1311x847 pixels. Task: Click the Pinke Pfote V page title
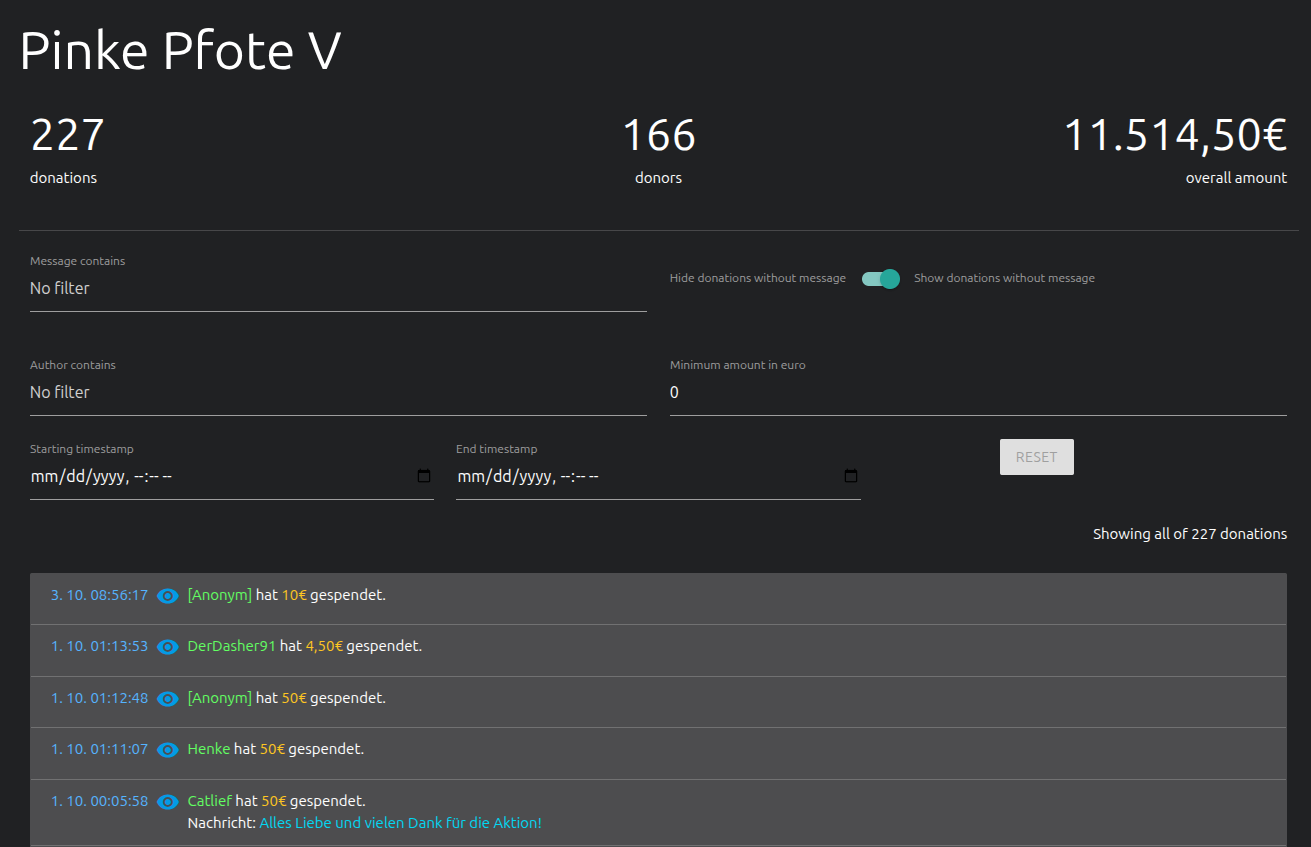click(x=181, y=51)
